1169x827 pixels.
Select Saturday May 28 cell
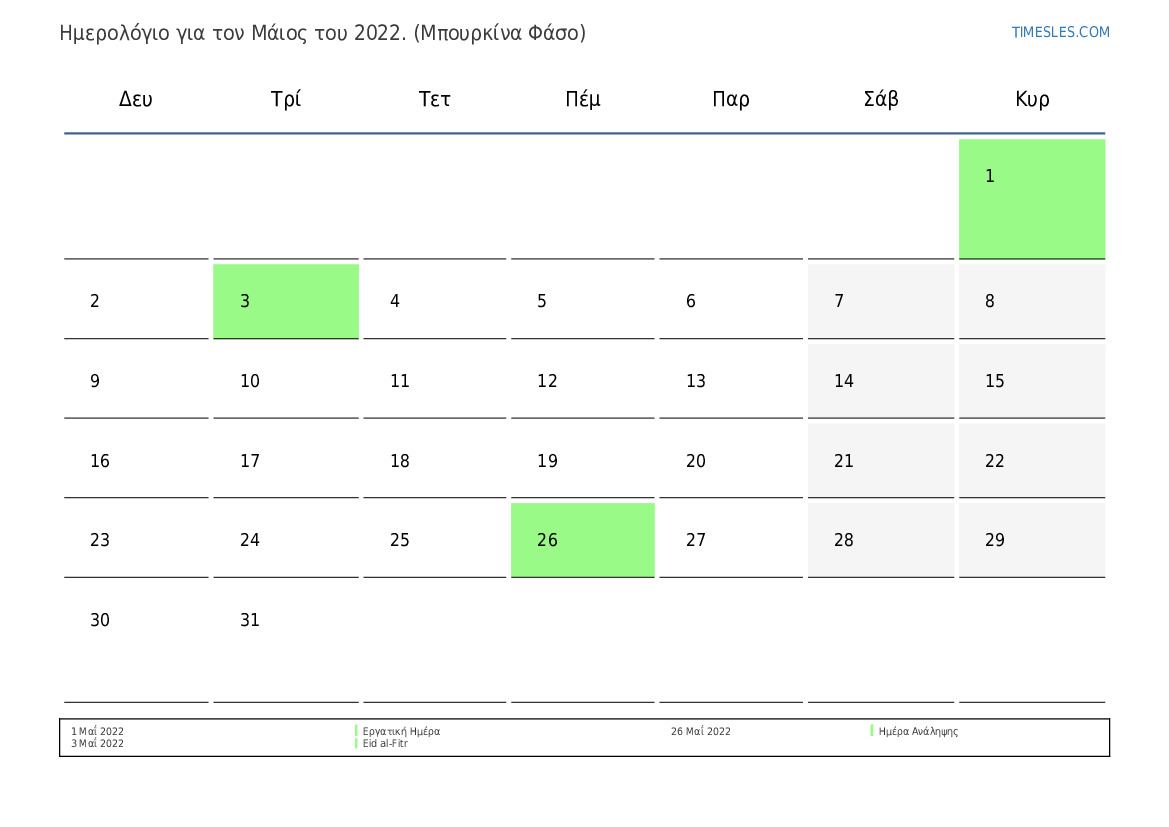(880, 540)
